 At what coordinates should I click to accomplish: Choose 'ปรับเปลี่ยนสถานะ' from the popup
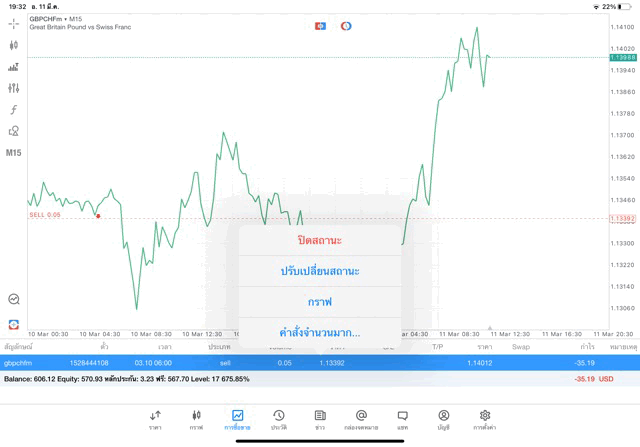point(320,271)
